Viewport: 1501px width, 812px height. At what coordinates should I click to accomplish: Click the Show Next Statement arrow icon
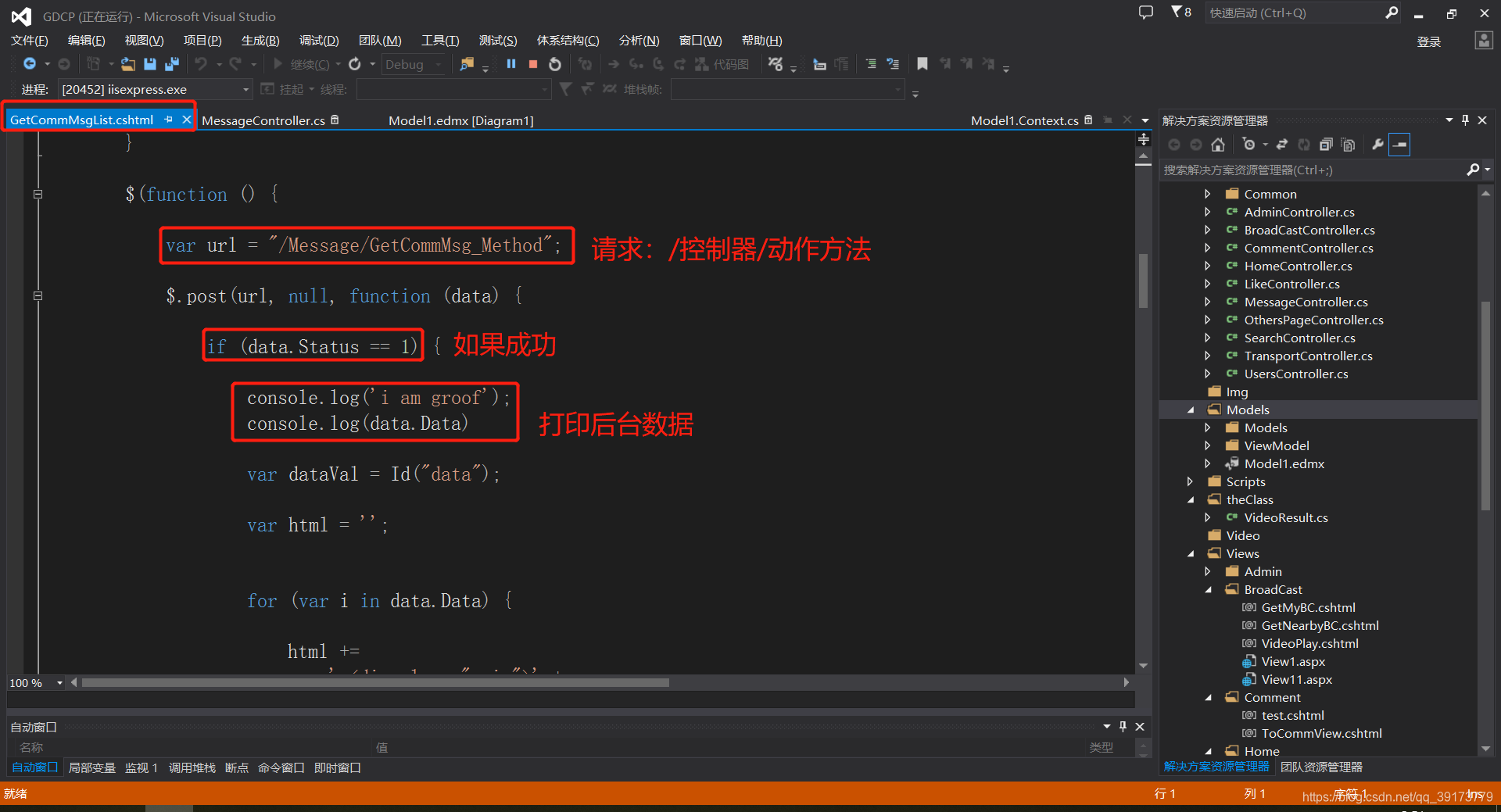[x=614, y=64]
